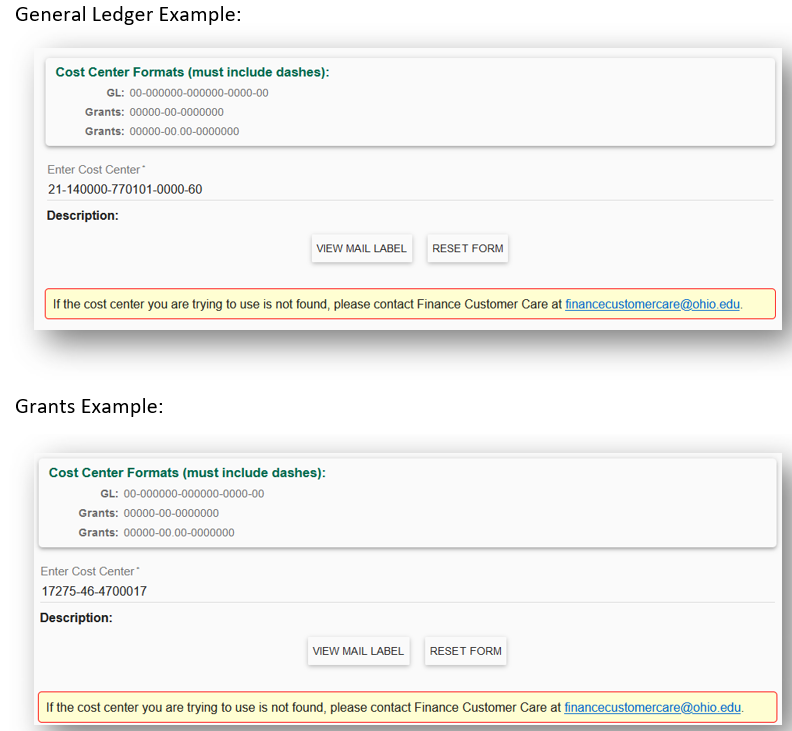Click View Mail Label in General Ledger example
792x731 pixels.
pos(361,248)
